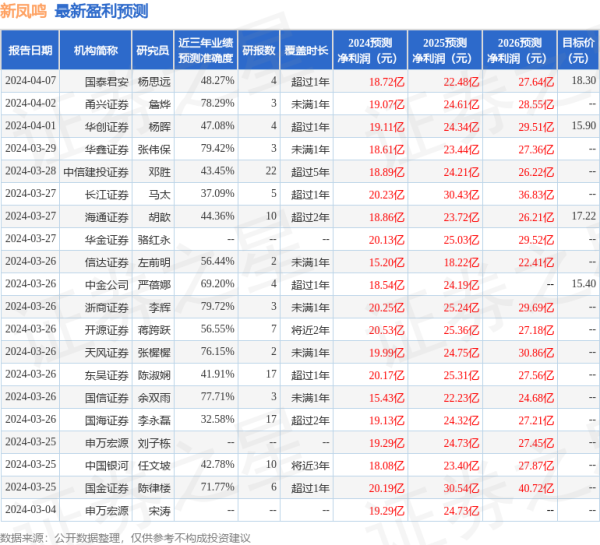
Task: Select the 近三年业绩预测准确度 header cell
Action: click(x=206, y=50)
